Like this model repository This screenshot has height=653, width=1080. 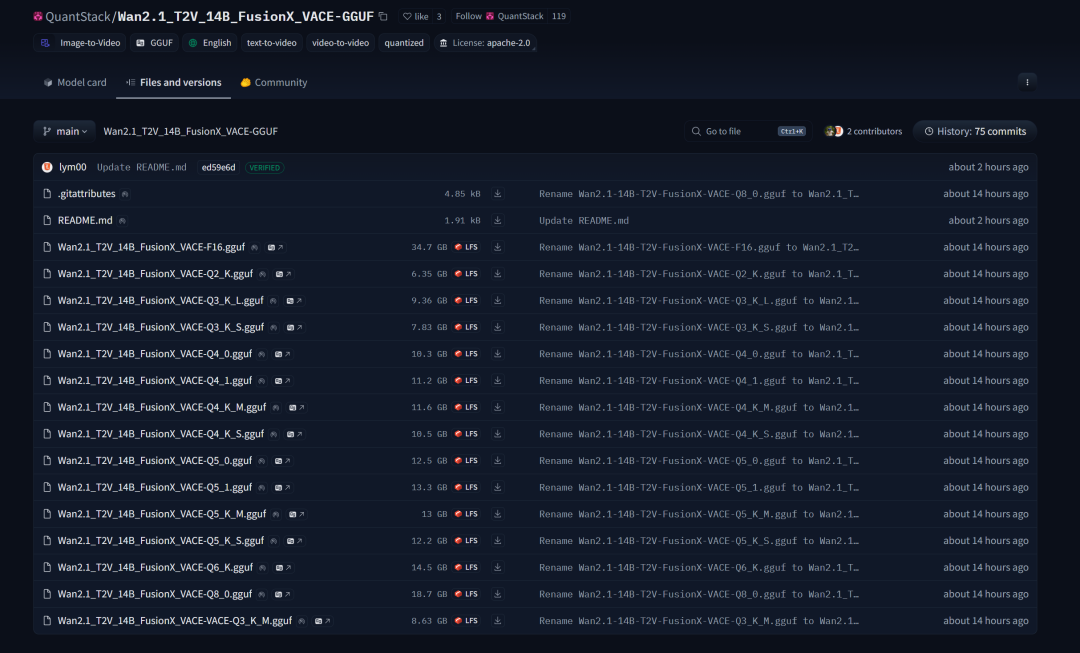[x=415, y=17]
